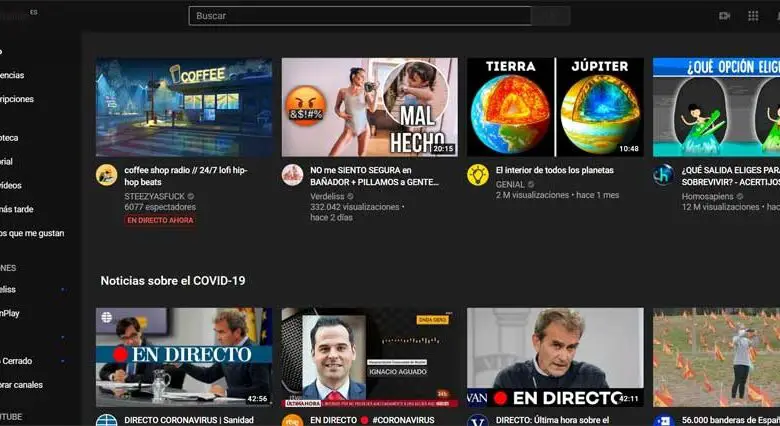Focus the Buscar search field
This screenshot has height=426, width=780.
(x=360, y=16)
